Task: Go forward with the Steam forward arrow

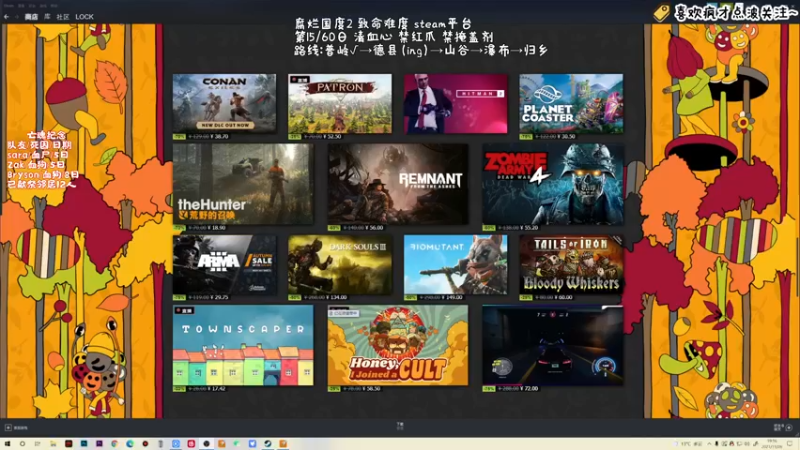Action: (16, 17)
